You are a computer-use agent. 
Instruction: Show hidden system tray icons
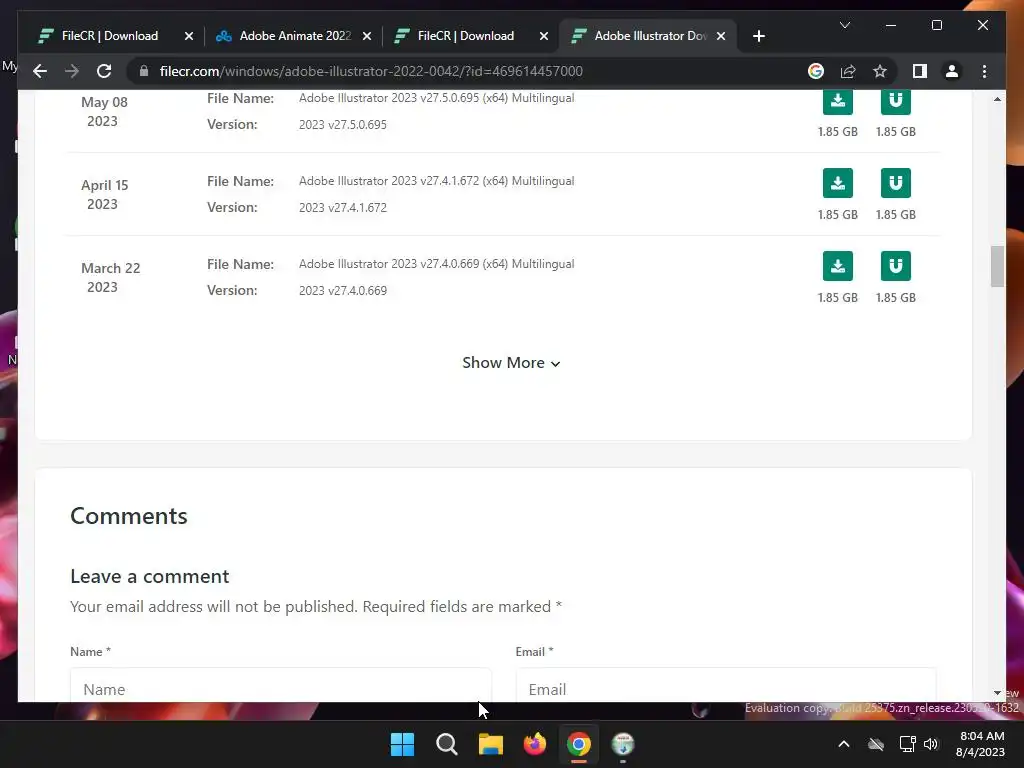click(843, 744)
